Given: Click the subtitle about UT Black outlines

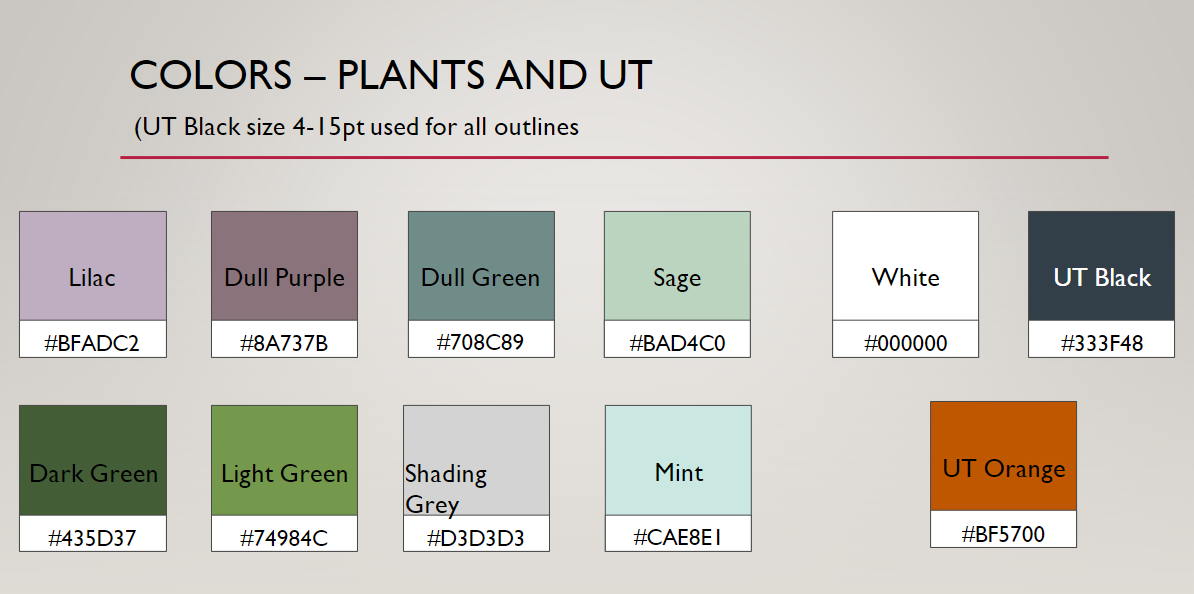Looking at the screenshot, I should coord(356,126).
